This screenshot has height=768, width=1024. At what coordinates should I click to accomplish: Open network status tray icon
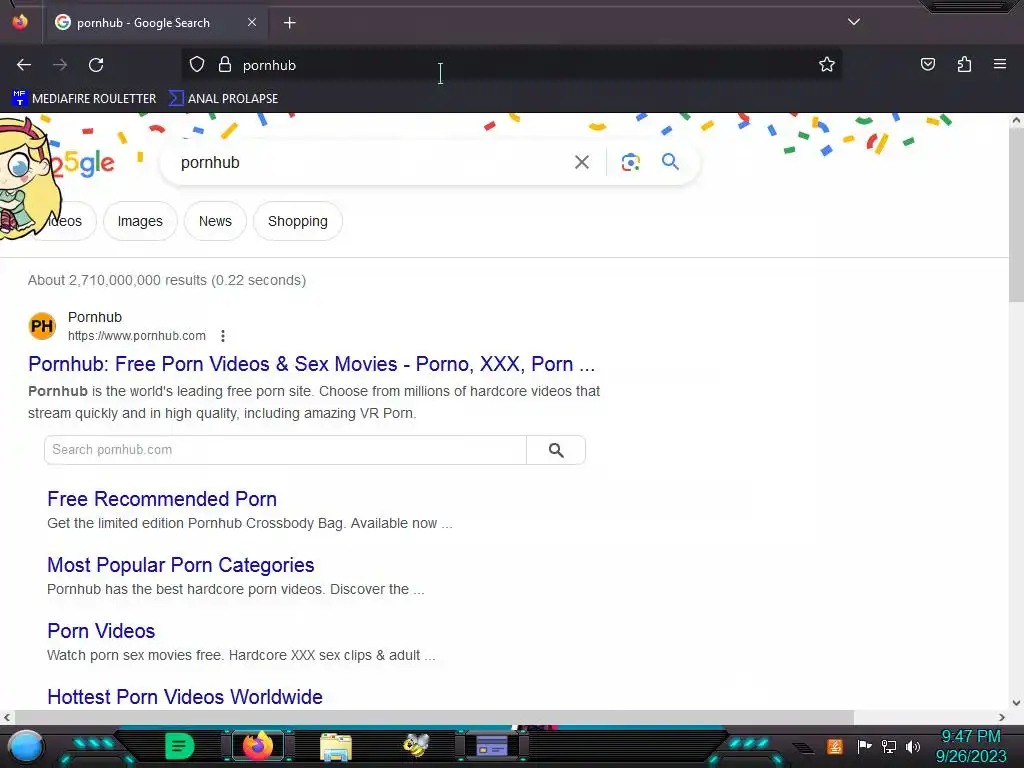pyautogui.click(x=889, y=746)
